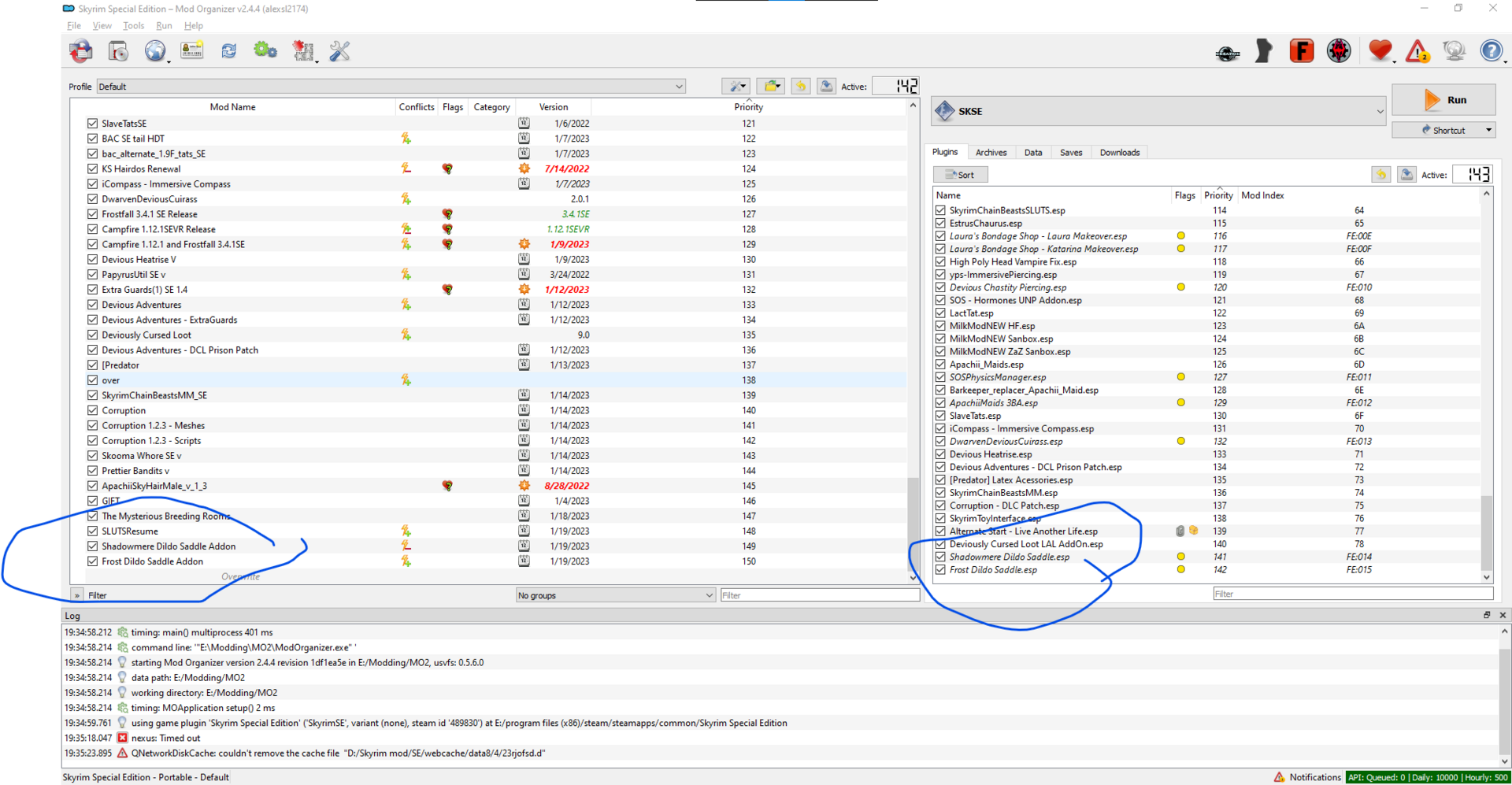Launch the Creation Kit shortcut icon
The image size is (1512, 785).
coord(1227,53)
